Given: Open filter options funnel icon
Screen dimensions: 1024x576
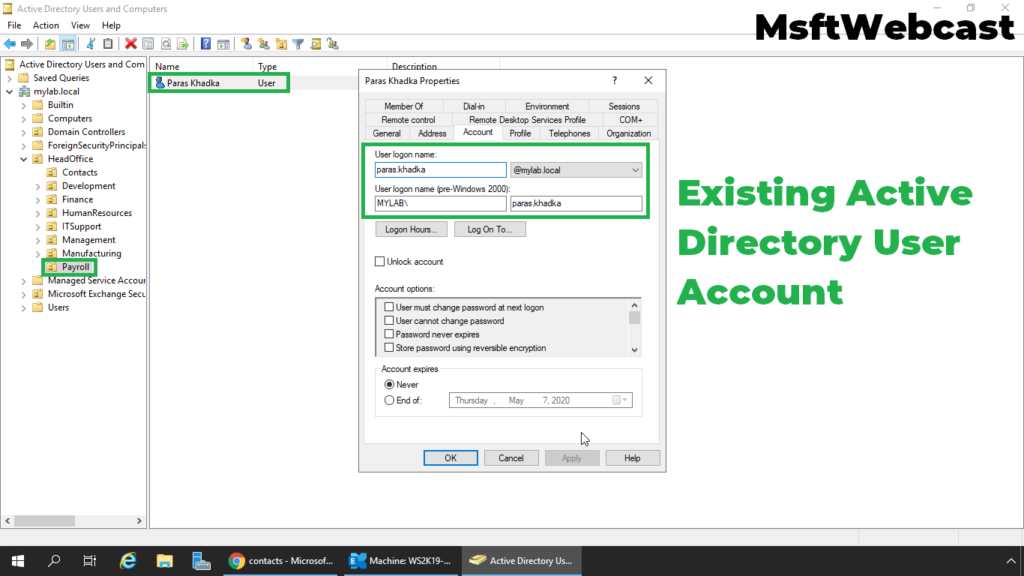Looking at the screenshot, I should [298, 44].
